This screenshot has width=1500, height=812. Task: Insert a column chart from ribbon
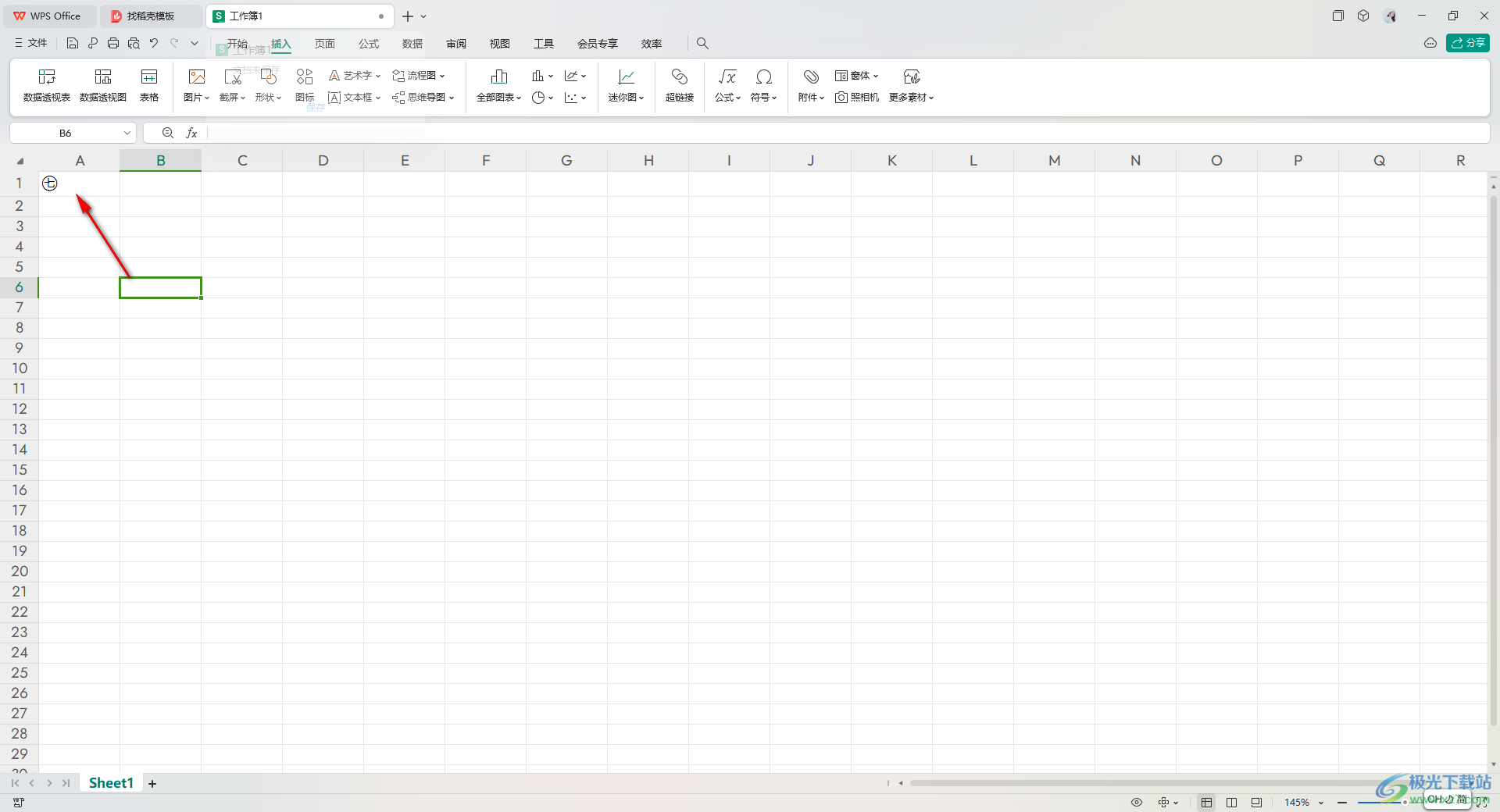542,76
